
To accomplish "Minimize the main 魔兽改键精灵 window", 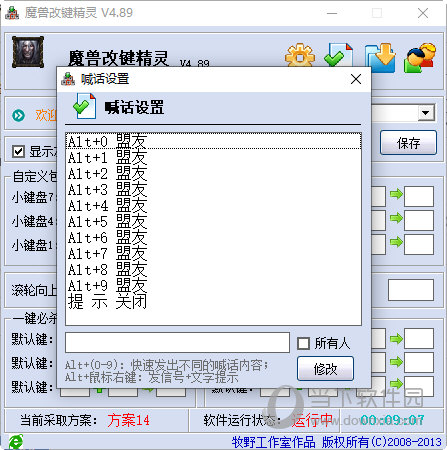I will point(332,13).
